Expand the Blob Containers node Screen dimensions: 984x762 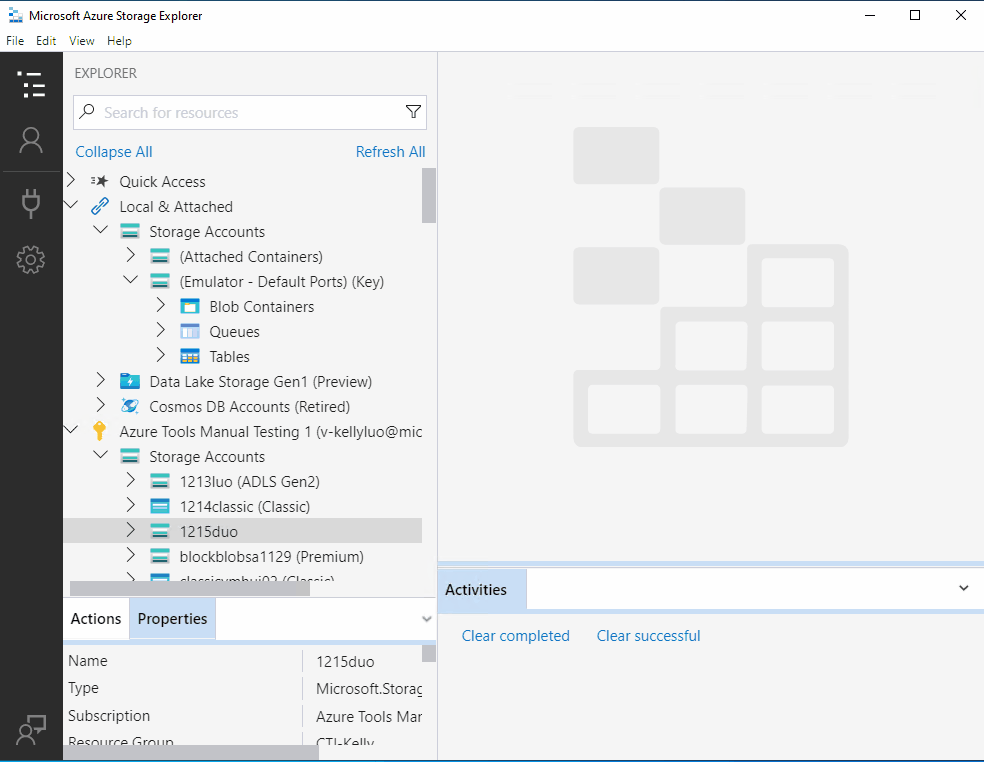click(161, 305)
